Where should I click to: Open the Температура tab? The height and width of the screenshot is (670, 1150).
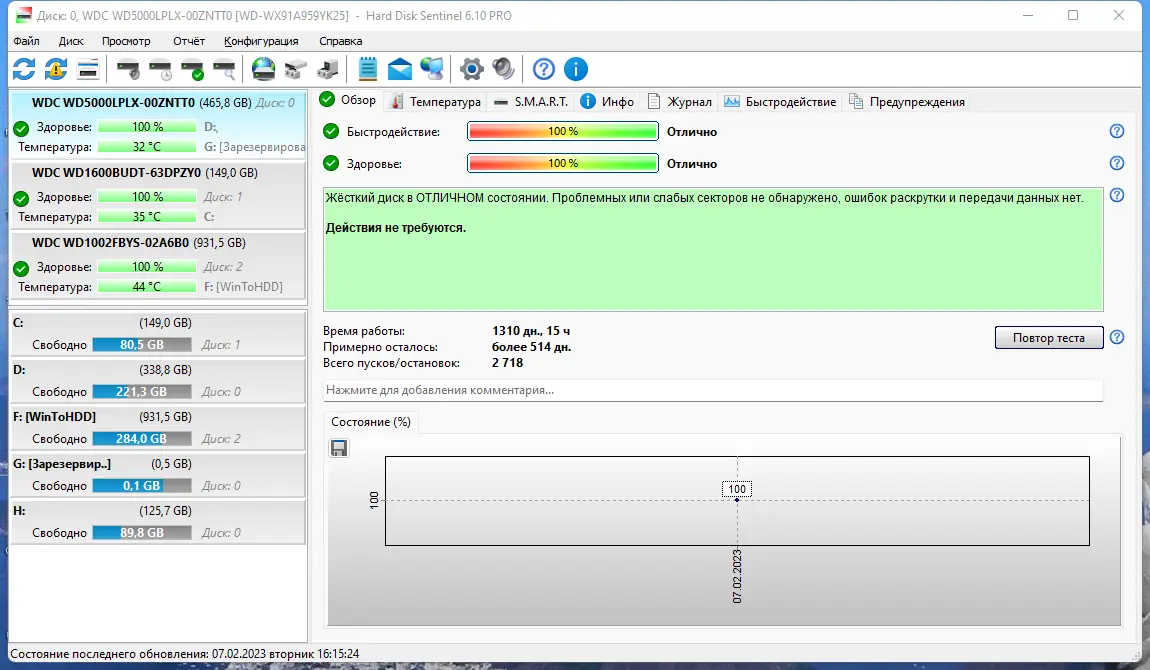(440, 101)
